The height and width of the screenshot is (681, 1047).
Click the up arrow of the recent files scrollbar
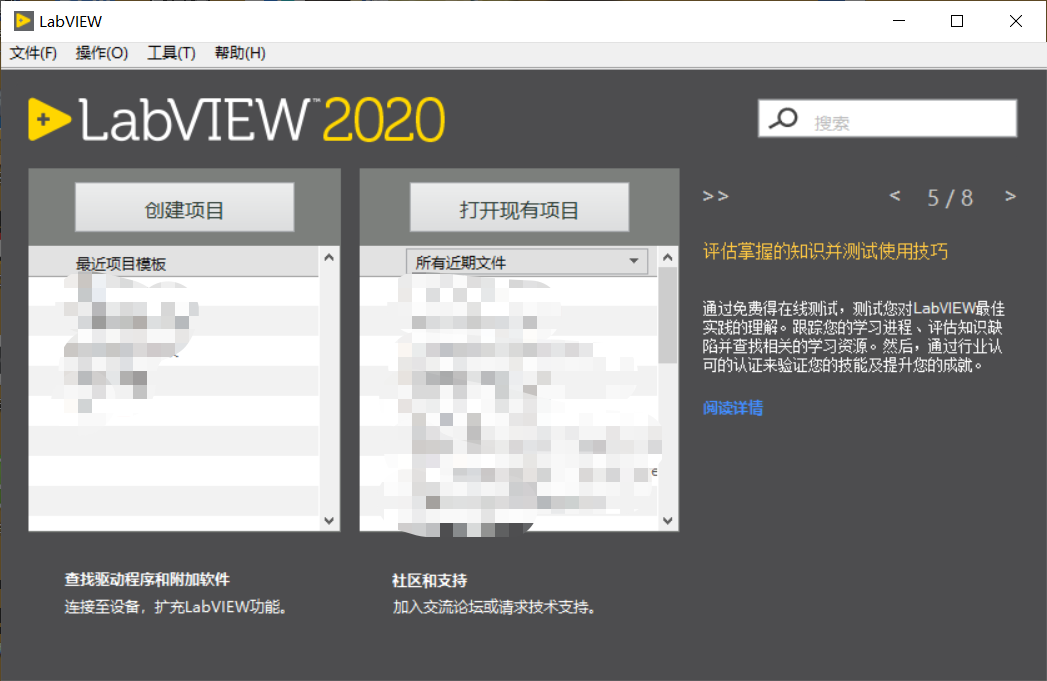point(668,257)
